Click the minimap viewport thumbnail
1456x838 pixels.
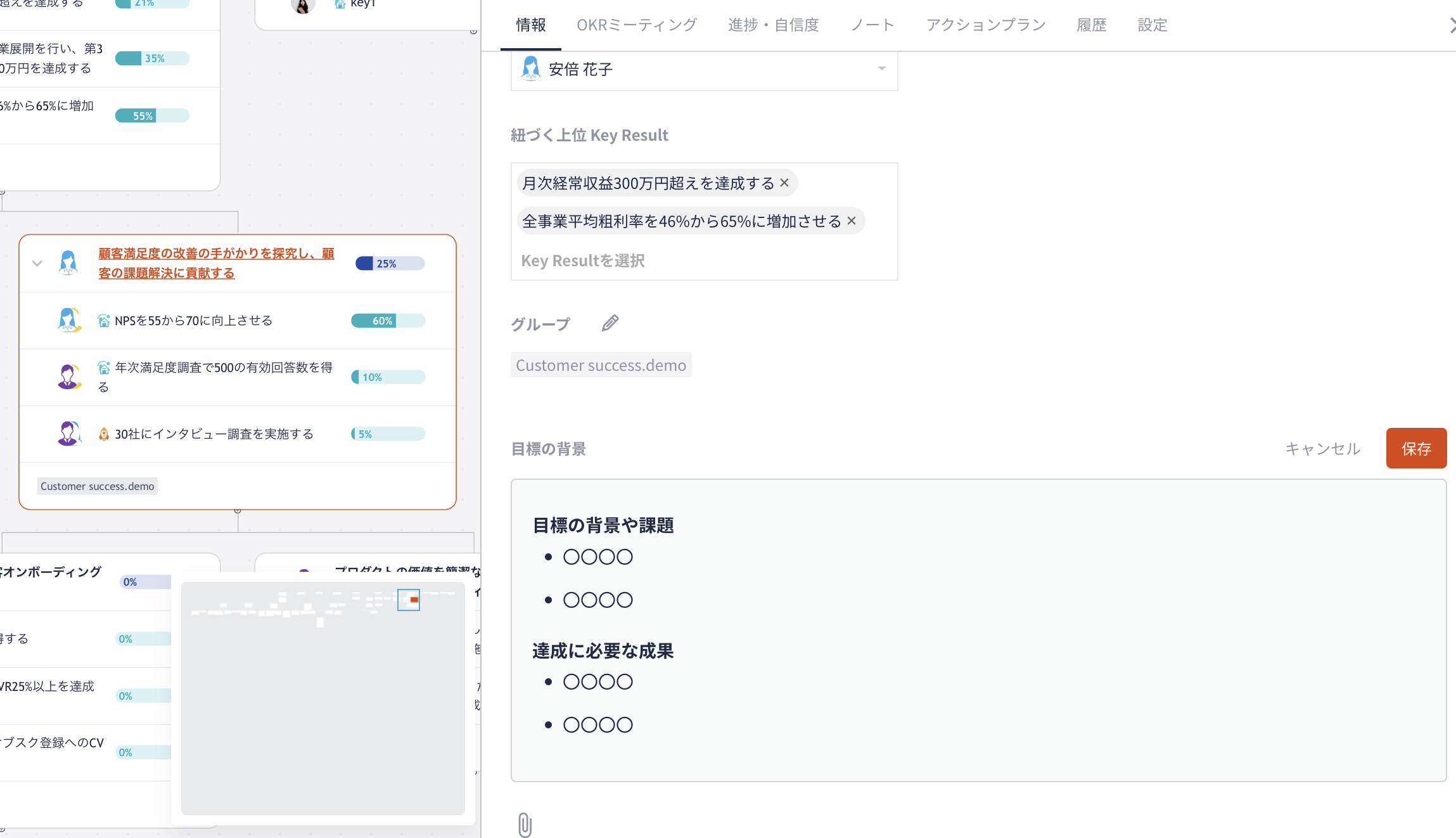(x=409, y=600)
